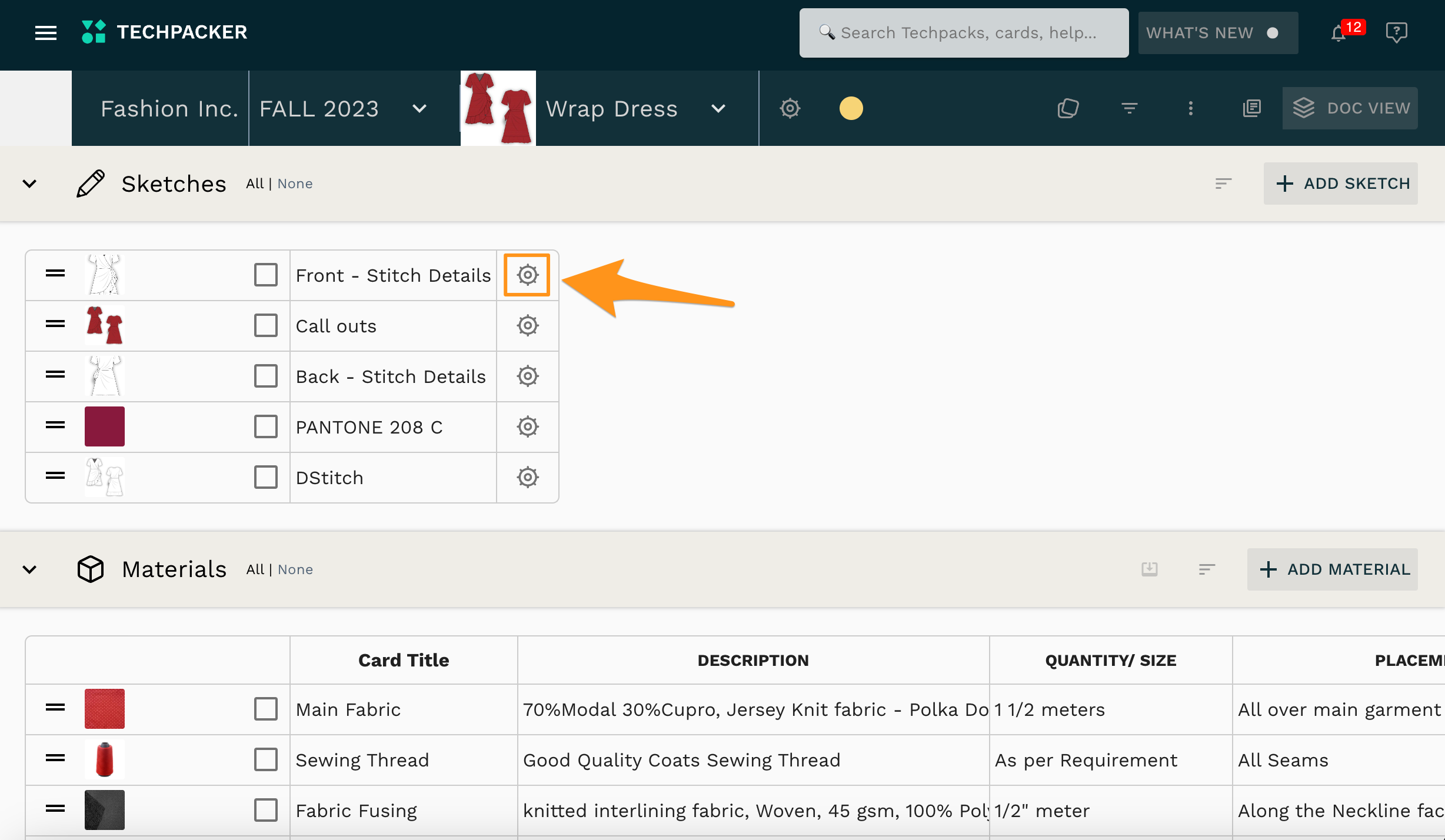Collapse the Sketches section chevron
Image resolution: width=1445 pixels, height=840 pixels.
pos(29,184)
